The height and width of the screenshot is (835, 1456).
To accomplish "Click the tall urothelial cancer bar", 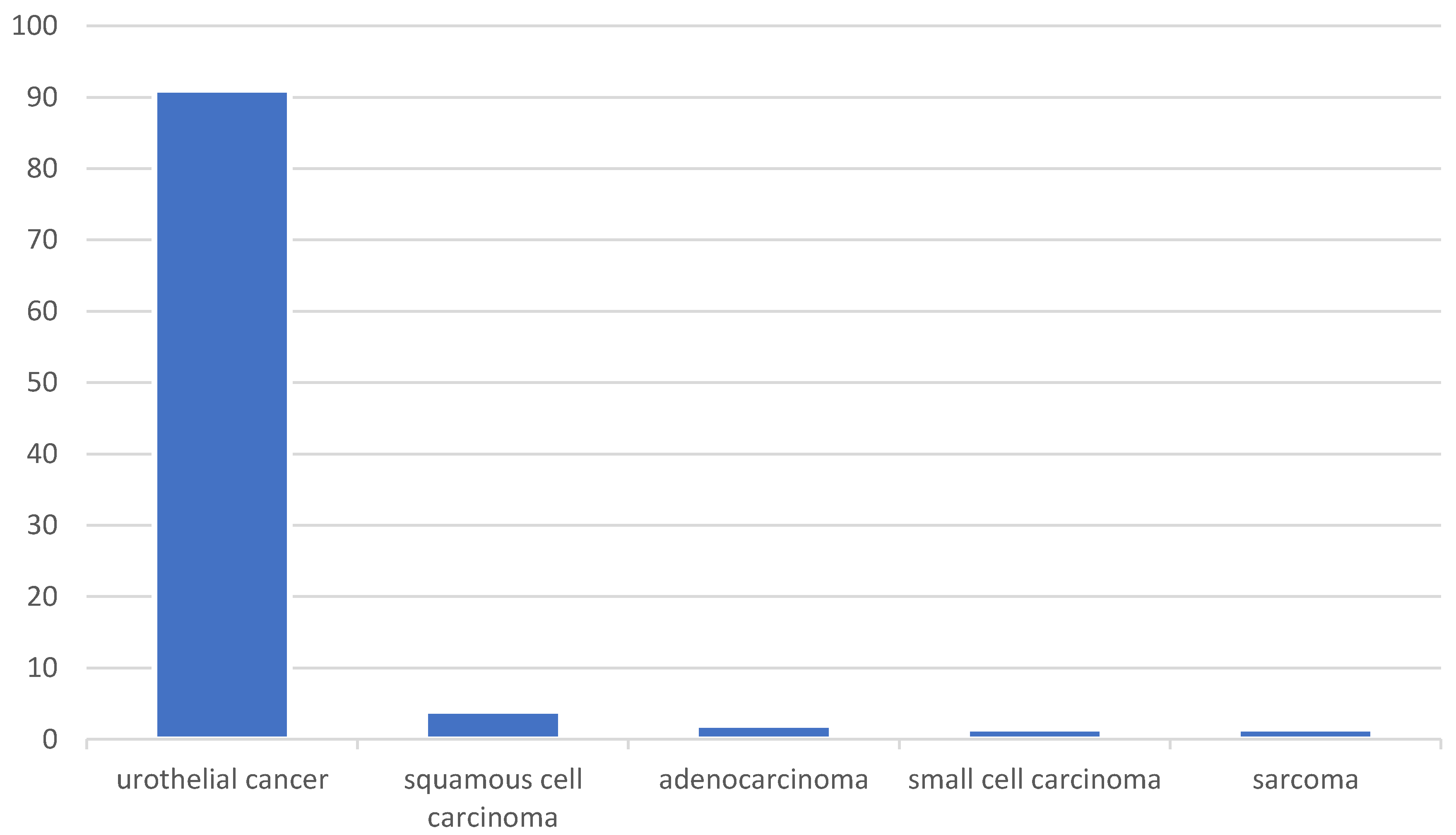I will [222, 414].
